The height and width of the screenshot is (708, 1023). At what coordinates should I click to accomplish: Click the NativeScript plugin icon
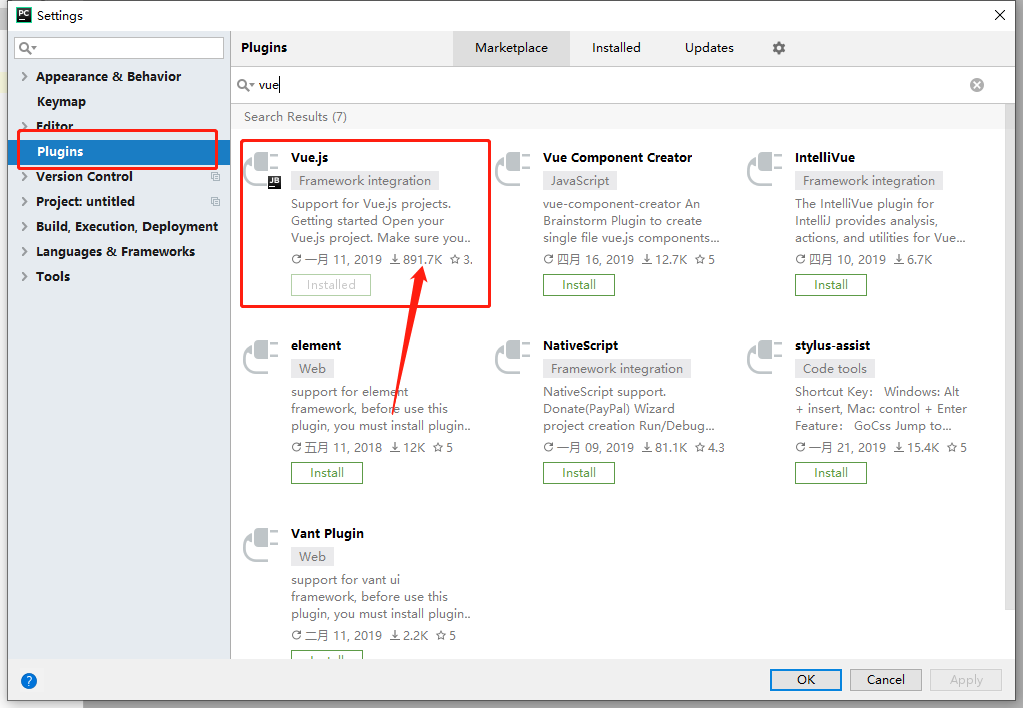click(x=513, y=356)
